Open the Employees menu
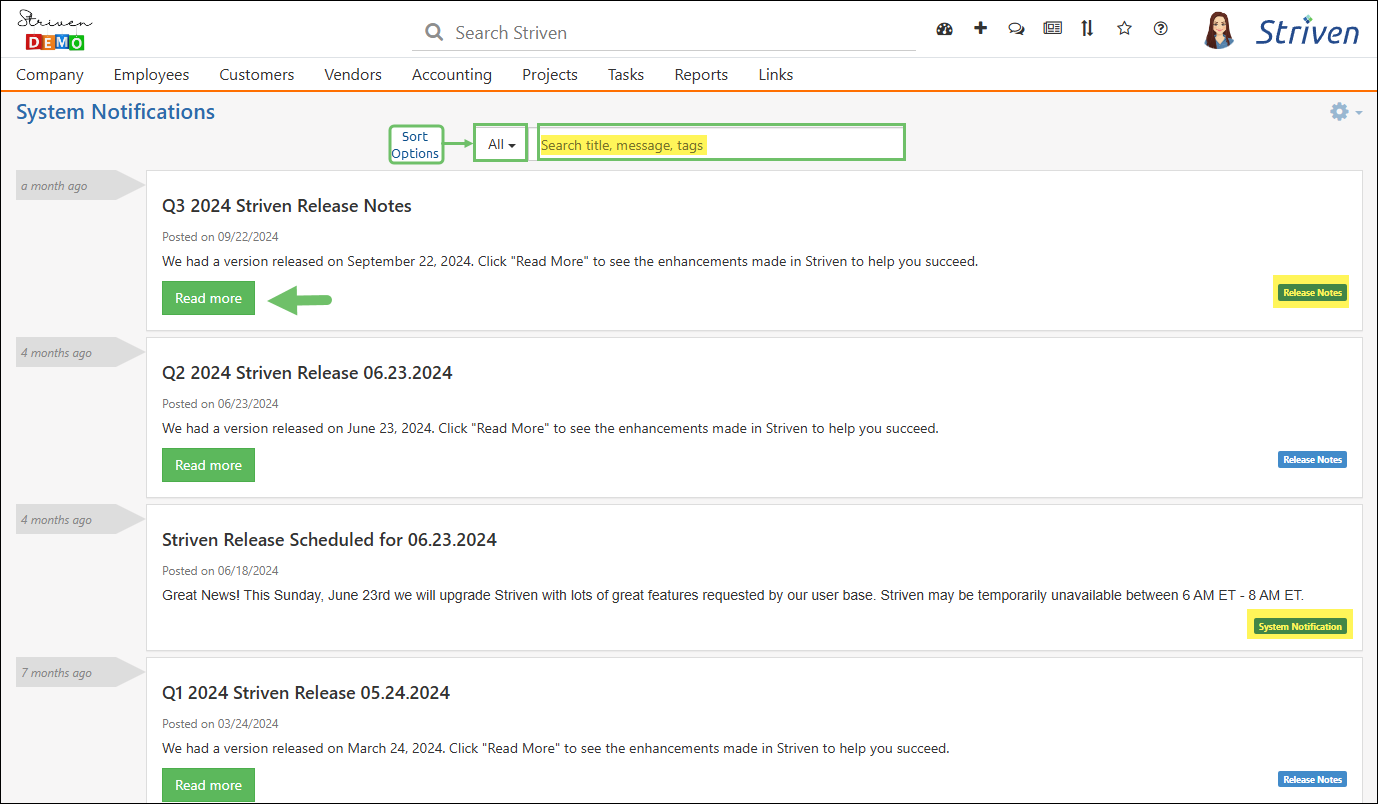1378x804 pixels. (x=151, y=74)
